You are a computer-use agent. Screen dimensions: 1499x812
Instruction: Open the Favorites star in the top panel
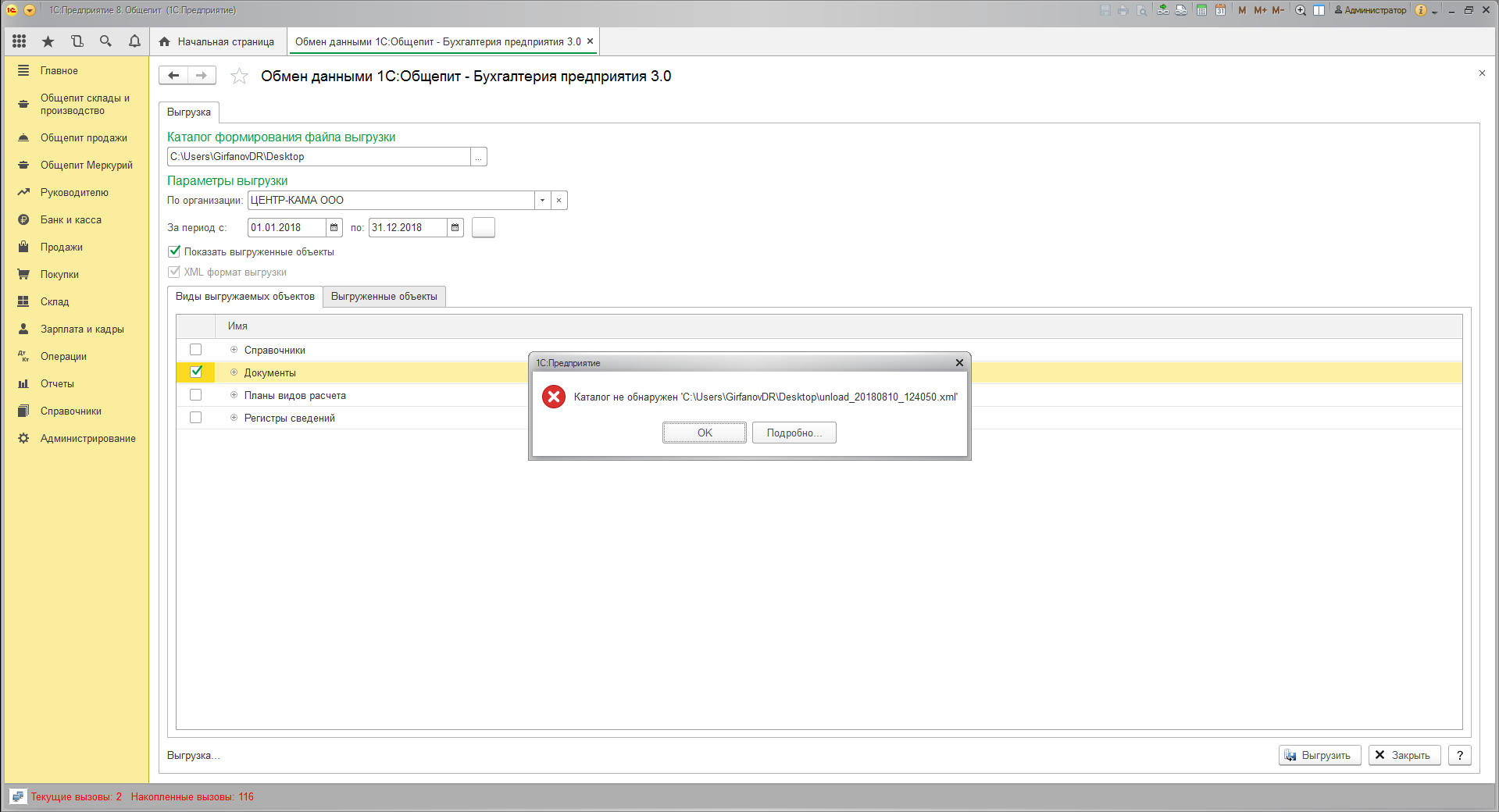pos(48,41)
